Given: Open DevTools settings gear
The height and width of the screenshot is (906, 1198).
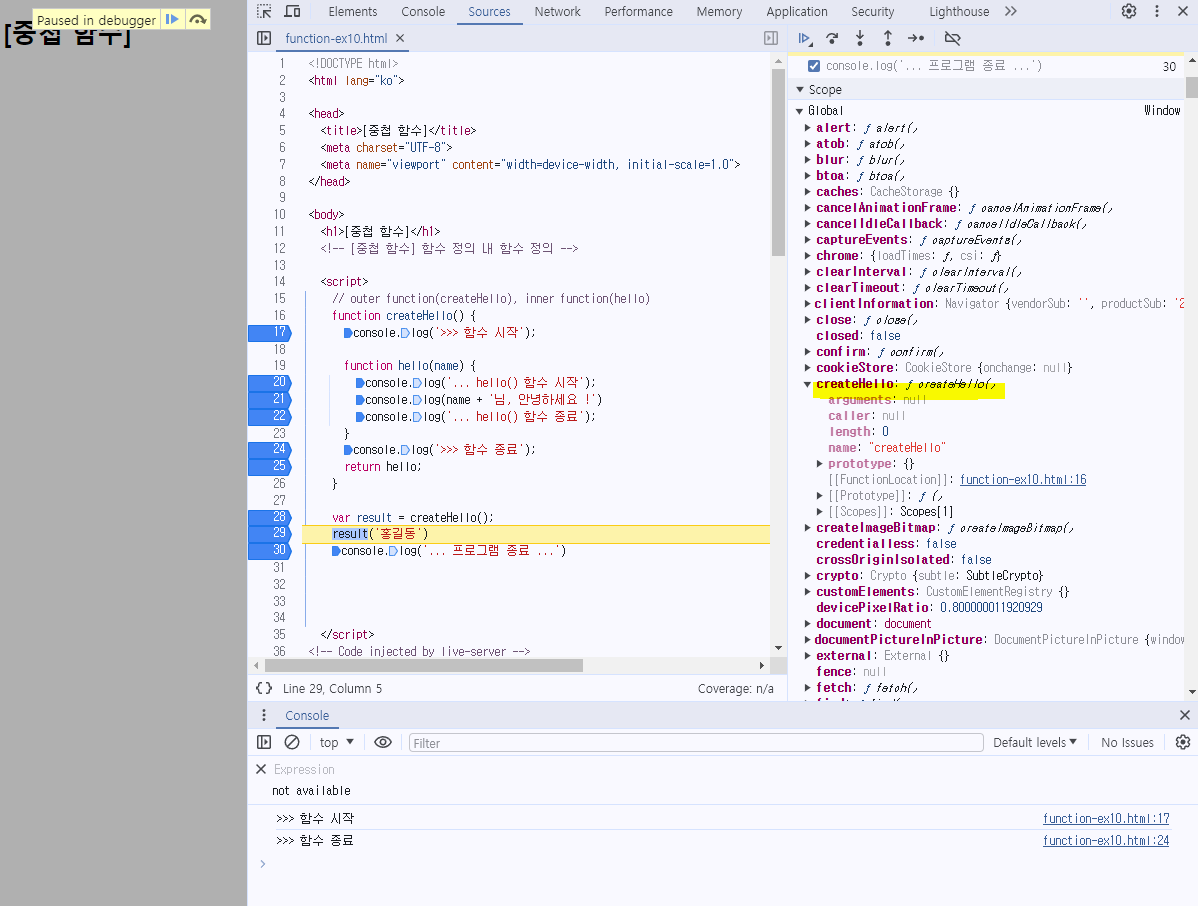Looking at the screenshot, I should coord(1128,11).
